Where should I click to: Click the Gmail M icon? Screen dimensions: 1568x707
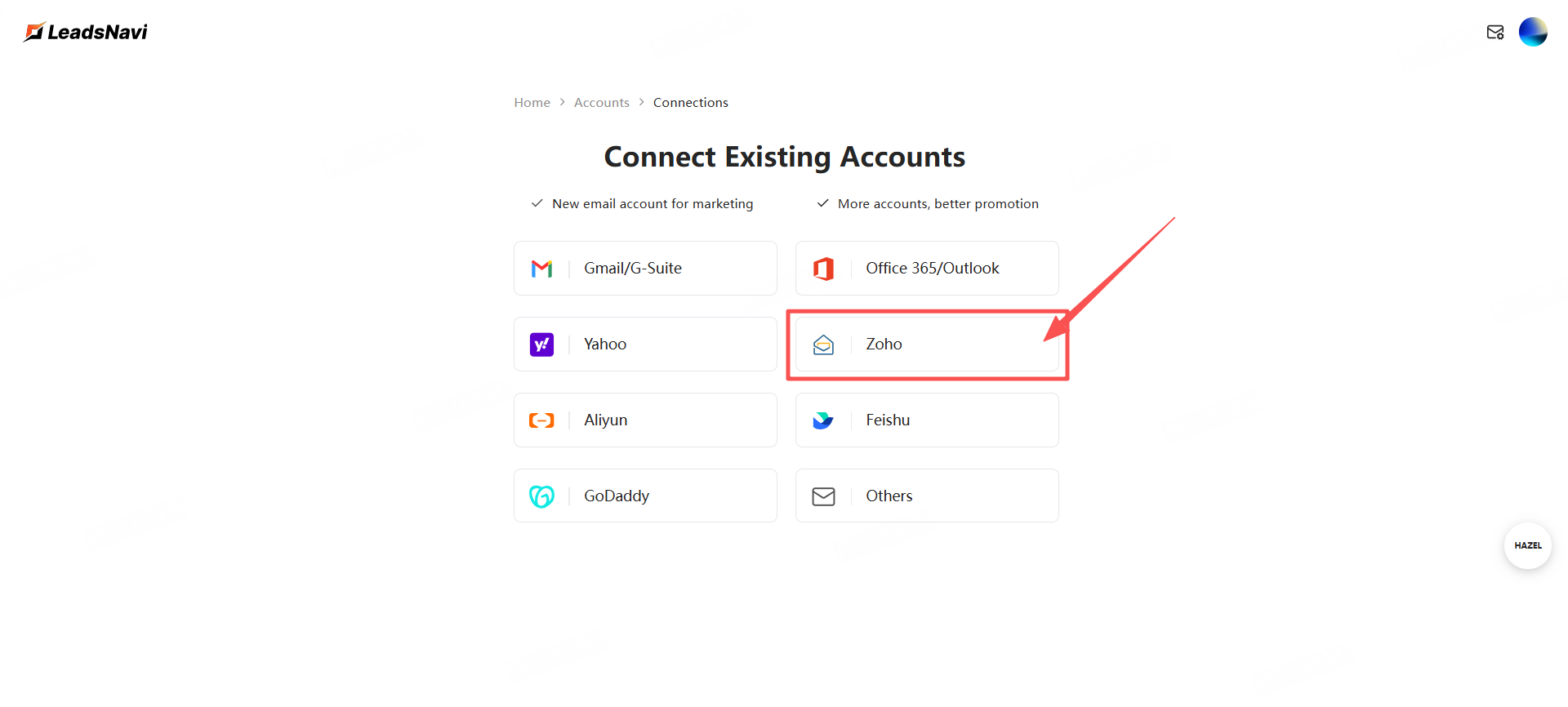coord(541,269)
